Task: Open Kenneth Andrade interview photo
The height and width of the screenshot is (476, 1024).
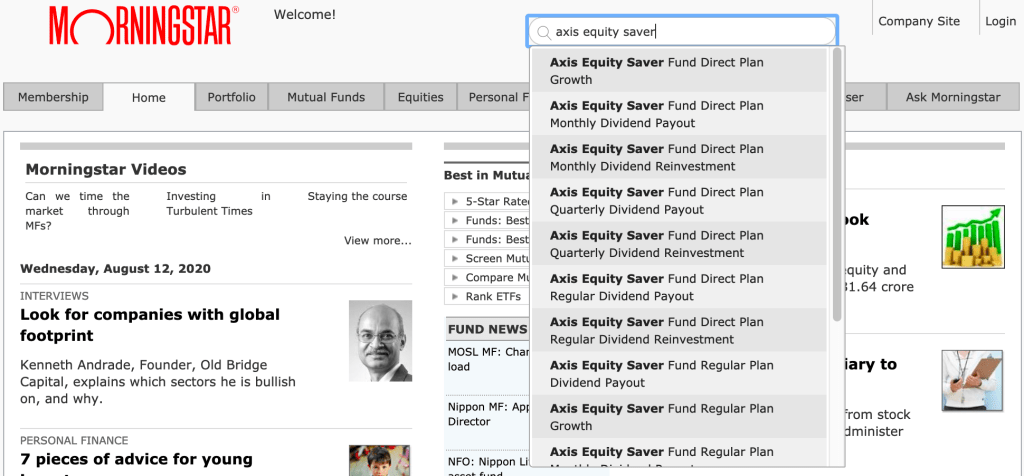Action: [x=380, y=341]
